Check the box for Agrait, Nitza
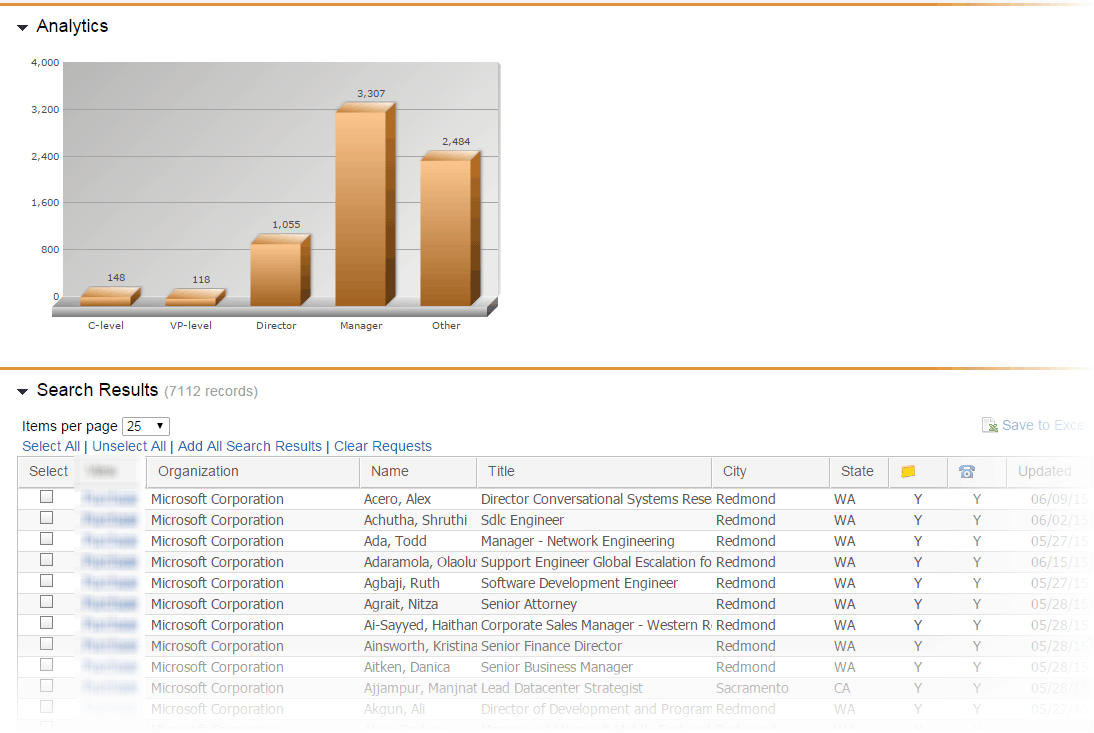This screenshot has height=733, width=1094. 47,601
